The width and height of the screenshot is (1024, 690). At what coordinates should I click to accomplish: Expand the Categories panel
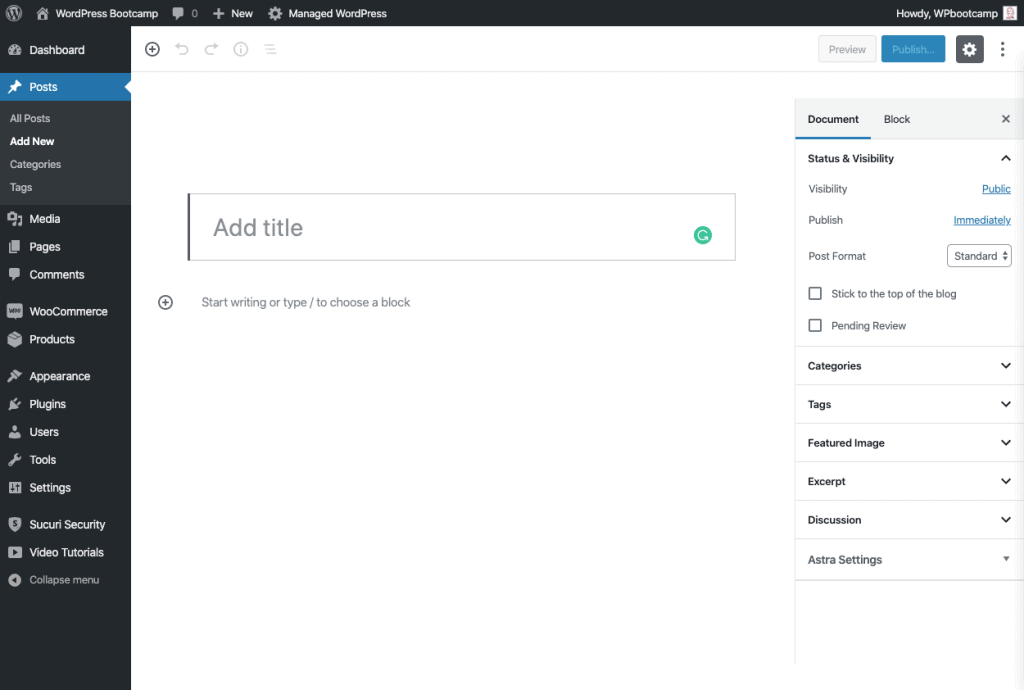tap(909, 366)
